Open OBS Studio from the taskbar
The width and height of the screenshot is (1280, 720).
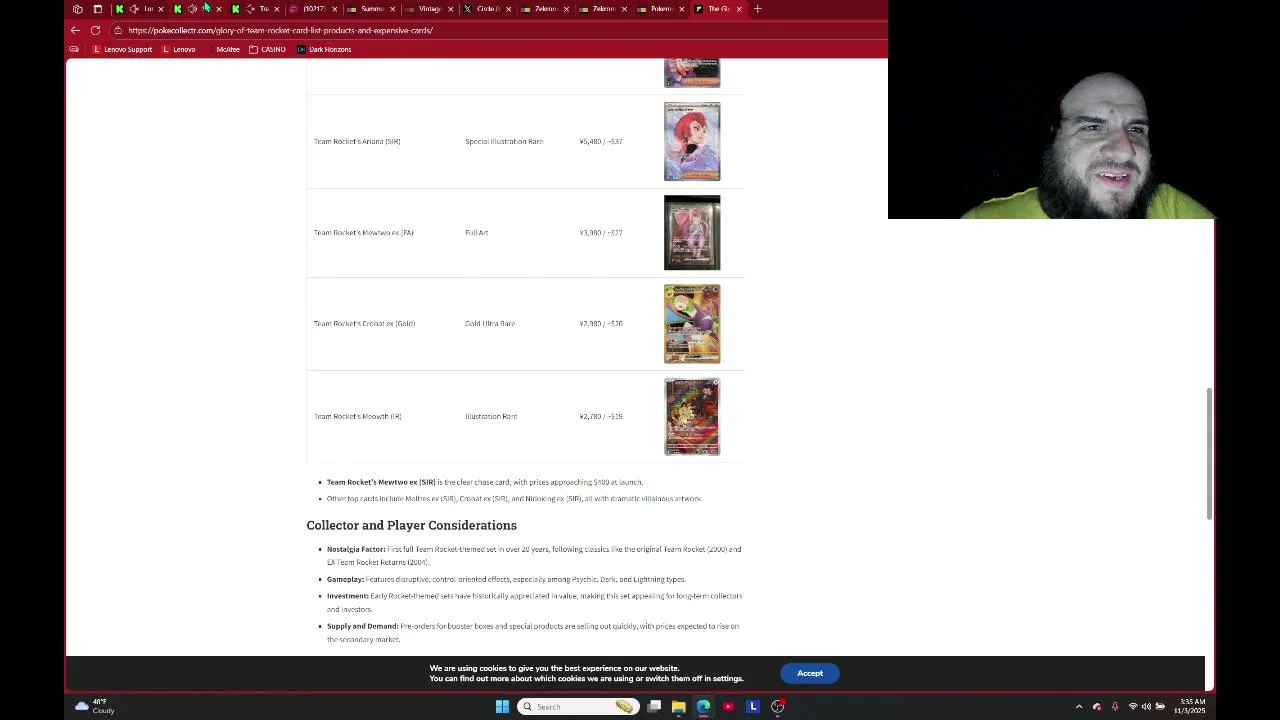click(x=777, y=707)
